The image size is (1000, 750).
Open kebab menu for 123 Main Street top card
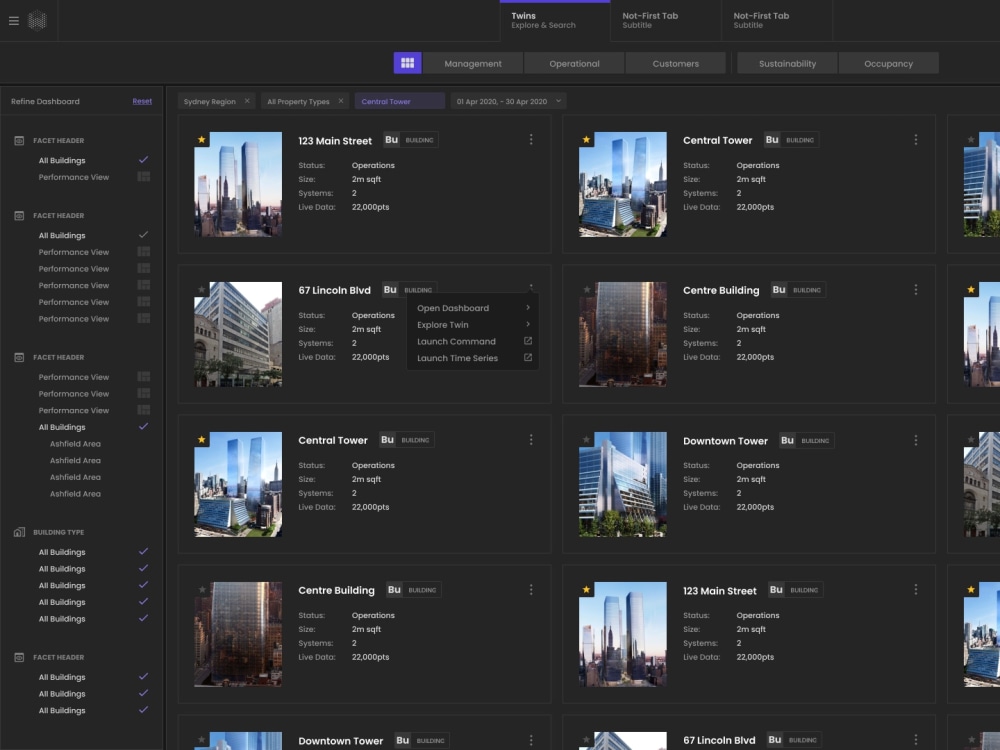pos(531,140)
